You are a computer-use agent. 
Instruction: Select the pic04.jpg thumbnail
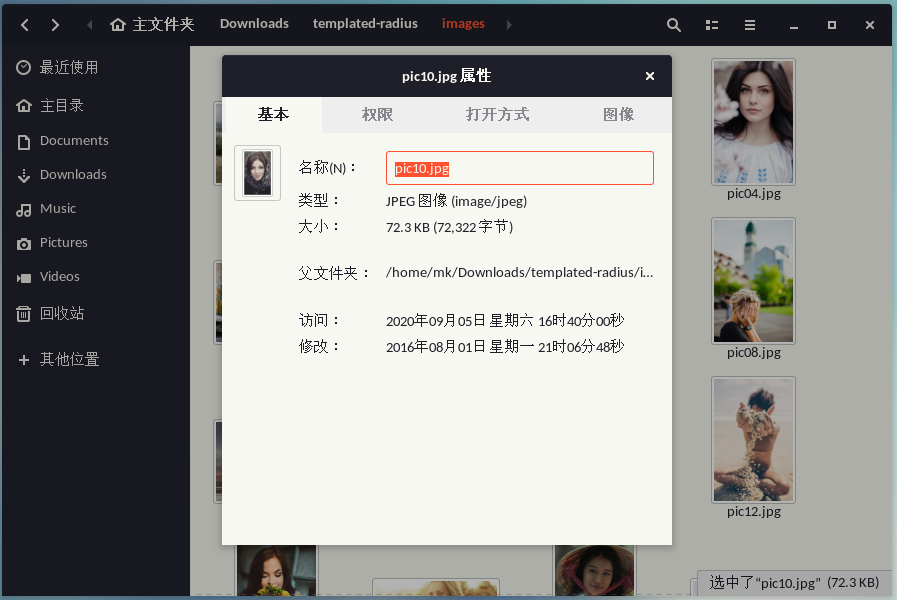[753, 122]
